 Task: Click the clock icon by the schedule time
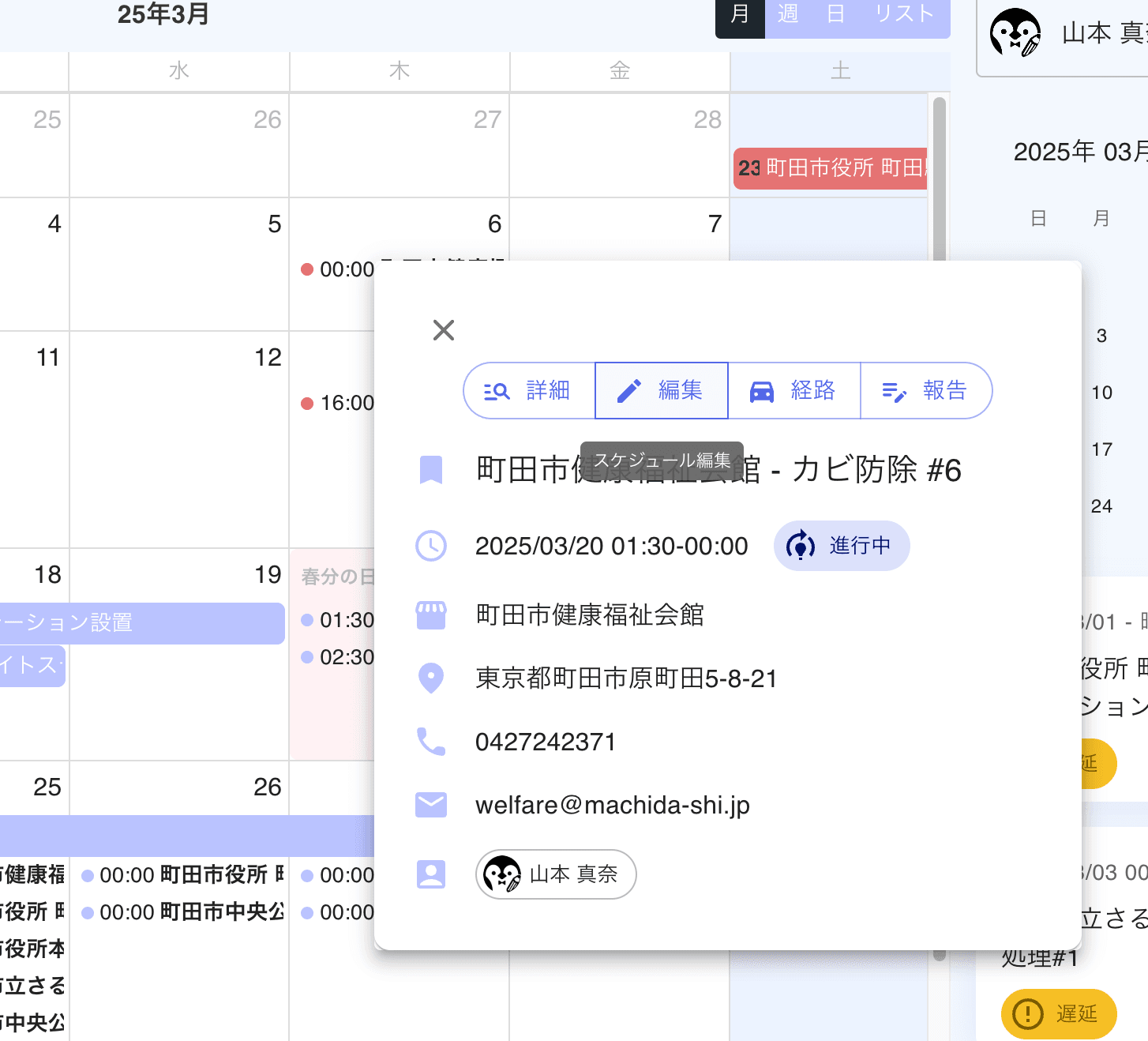coord(431,547)
